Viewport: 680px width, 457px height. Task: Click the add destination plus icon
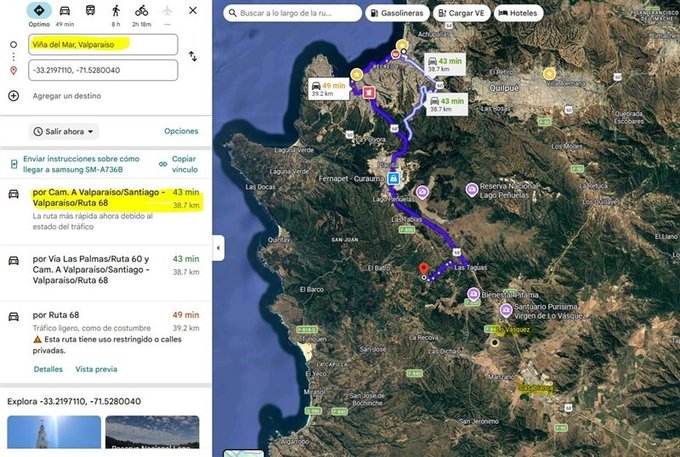pyautogui.click(x=13, y=96)
